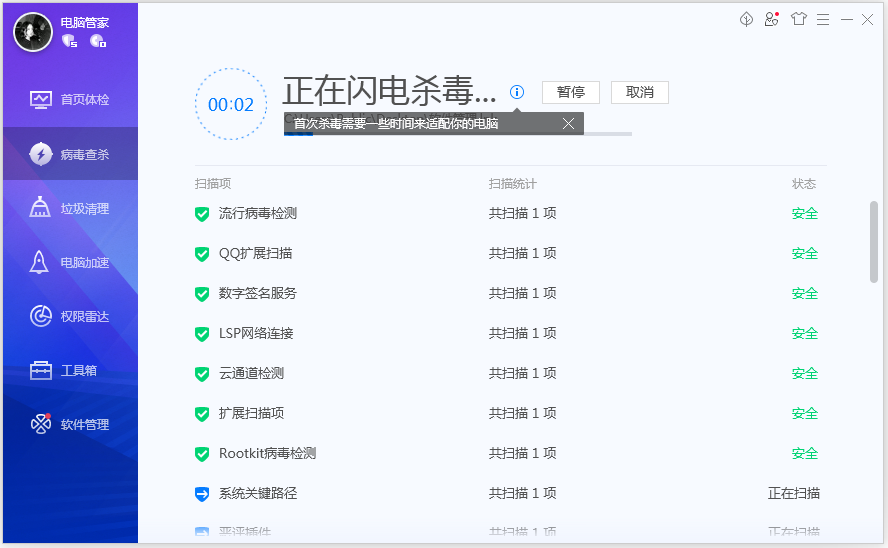The width and height of the screenshot is (888, 548).
Task: Click 共扫描 1 项 in 云通道检测 row
Action: [522, 373]
